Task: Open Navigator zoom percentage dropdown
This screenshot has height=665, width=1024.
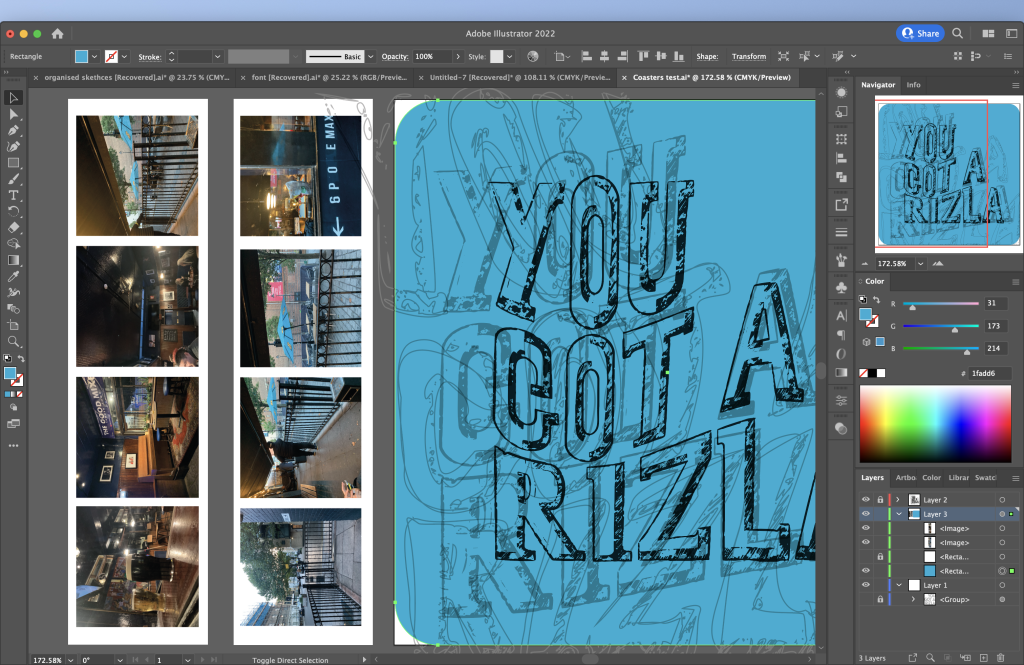Action: pos(920,264)
